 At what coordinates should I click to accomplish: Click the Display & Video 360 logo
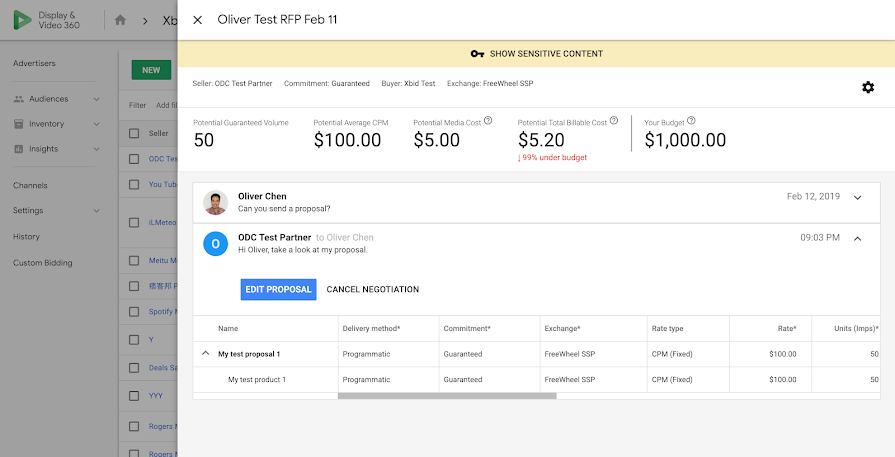coord(21,20)
